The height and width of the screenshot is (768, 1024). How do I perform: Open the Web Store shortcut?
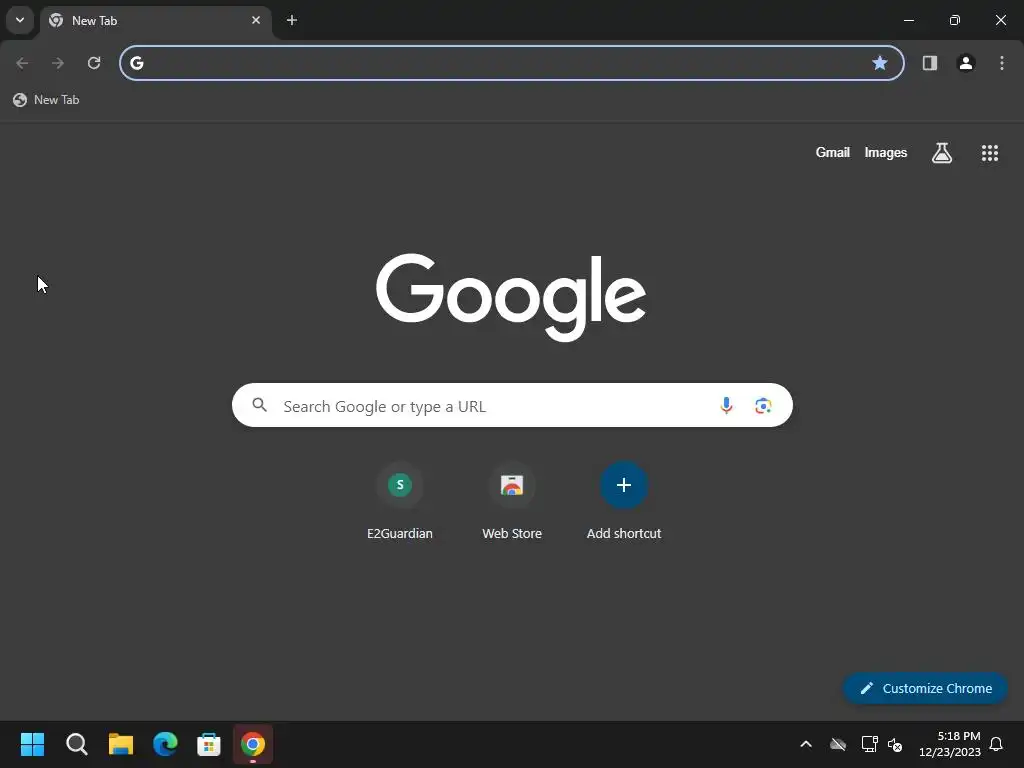(512, 501)
